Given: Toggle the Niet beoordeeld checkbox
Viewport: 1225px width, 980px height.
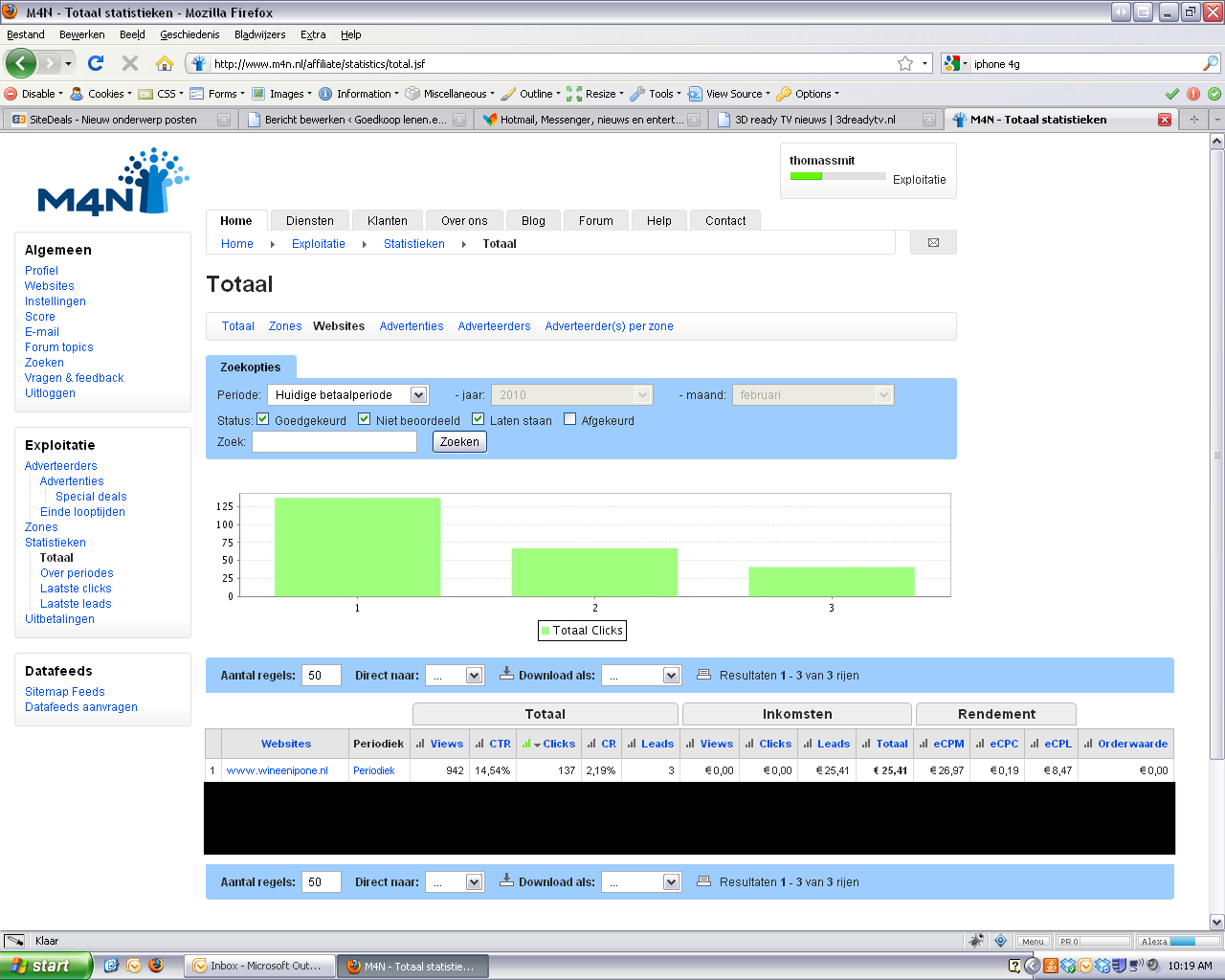Looking at the screenshot, I should point(365,419).
